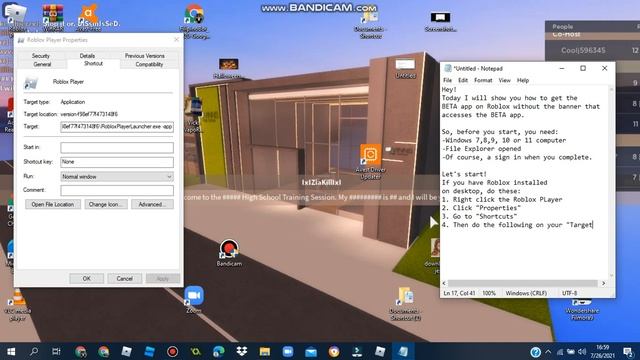This screenshot has width=640, height=360.
Task: Select the Avast desktop icon
Action: click(89, 18)
